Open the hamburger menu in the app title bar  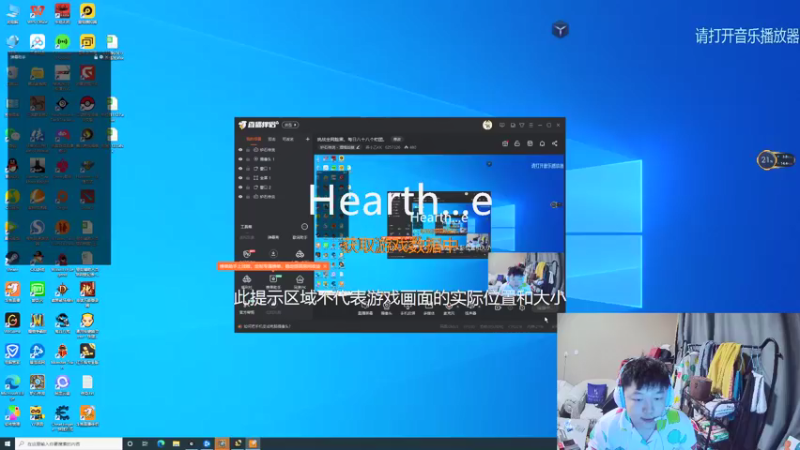pyautogui.click(x=531, y=125)
